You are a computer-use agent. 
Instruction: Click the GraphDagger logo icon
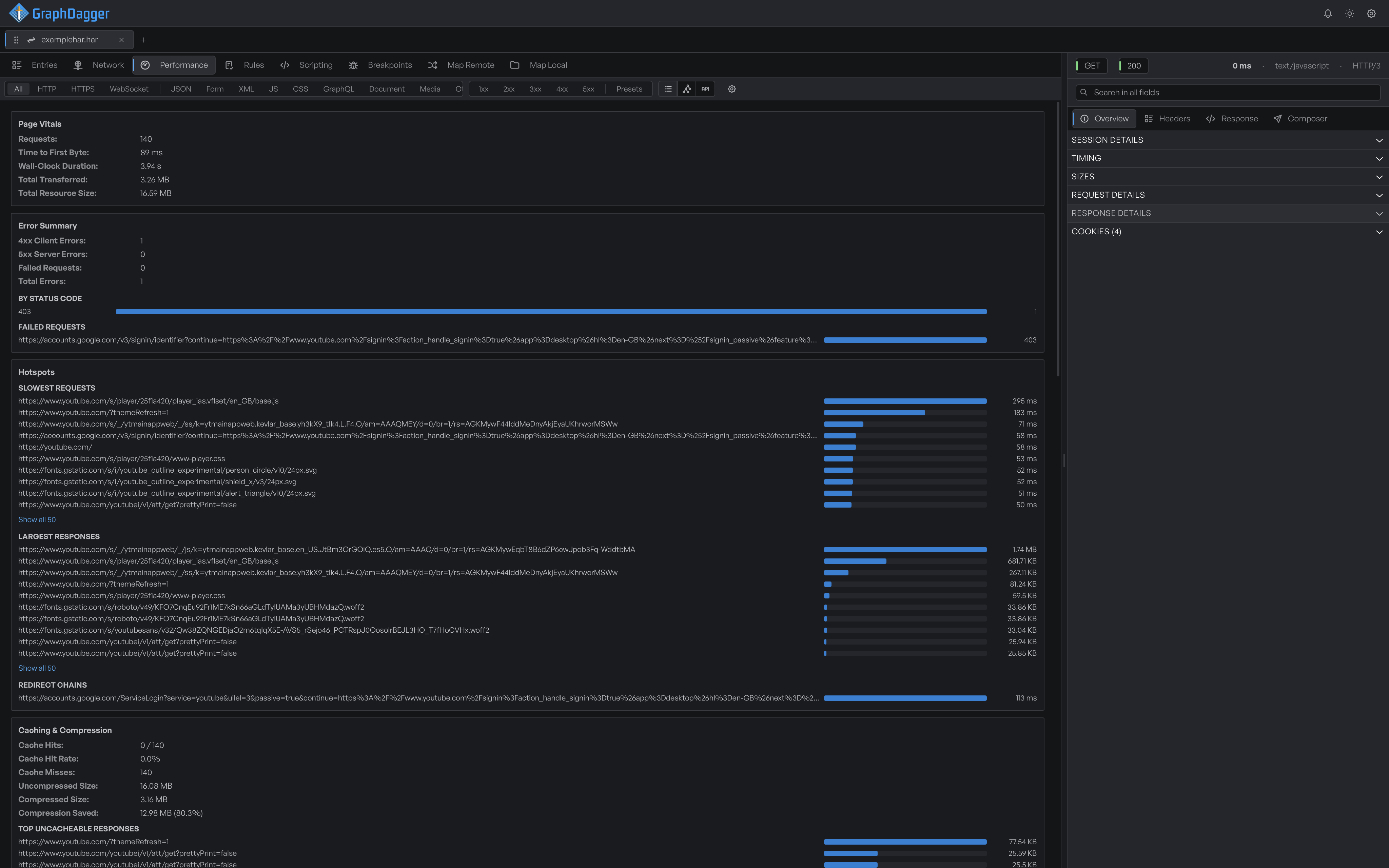tap(19, 13)
